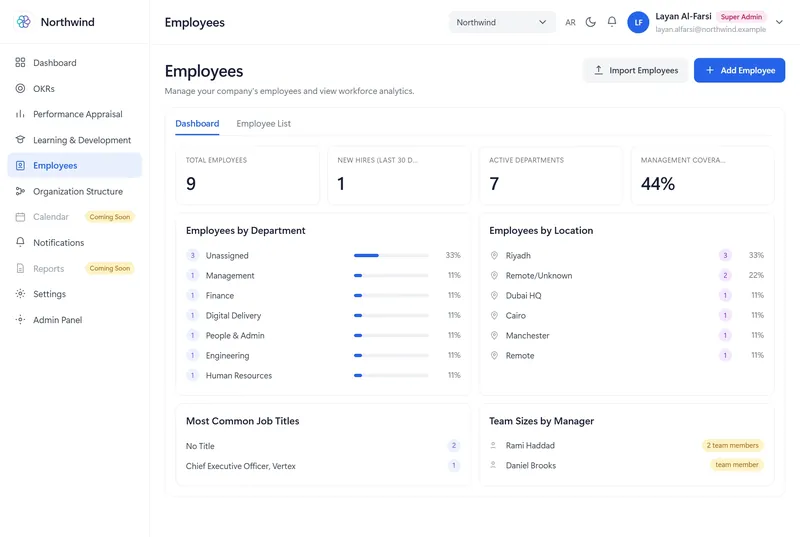Expand the user account menu chevron
The image size is (800, 537).
(x=779, y=22)
